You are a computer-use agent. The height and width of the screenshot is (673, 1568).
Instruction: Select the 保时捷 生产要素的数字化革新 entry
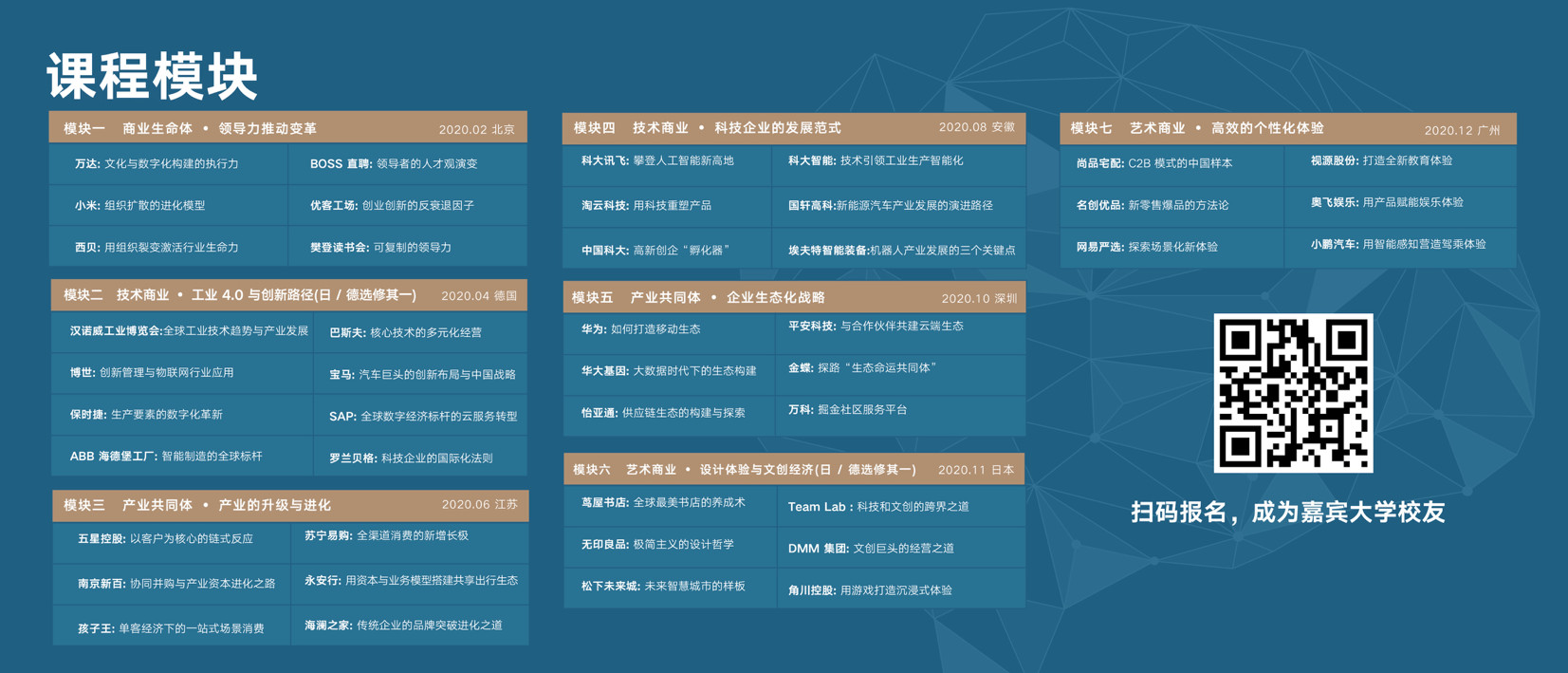[182, 415]
